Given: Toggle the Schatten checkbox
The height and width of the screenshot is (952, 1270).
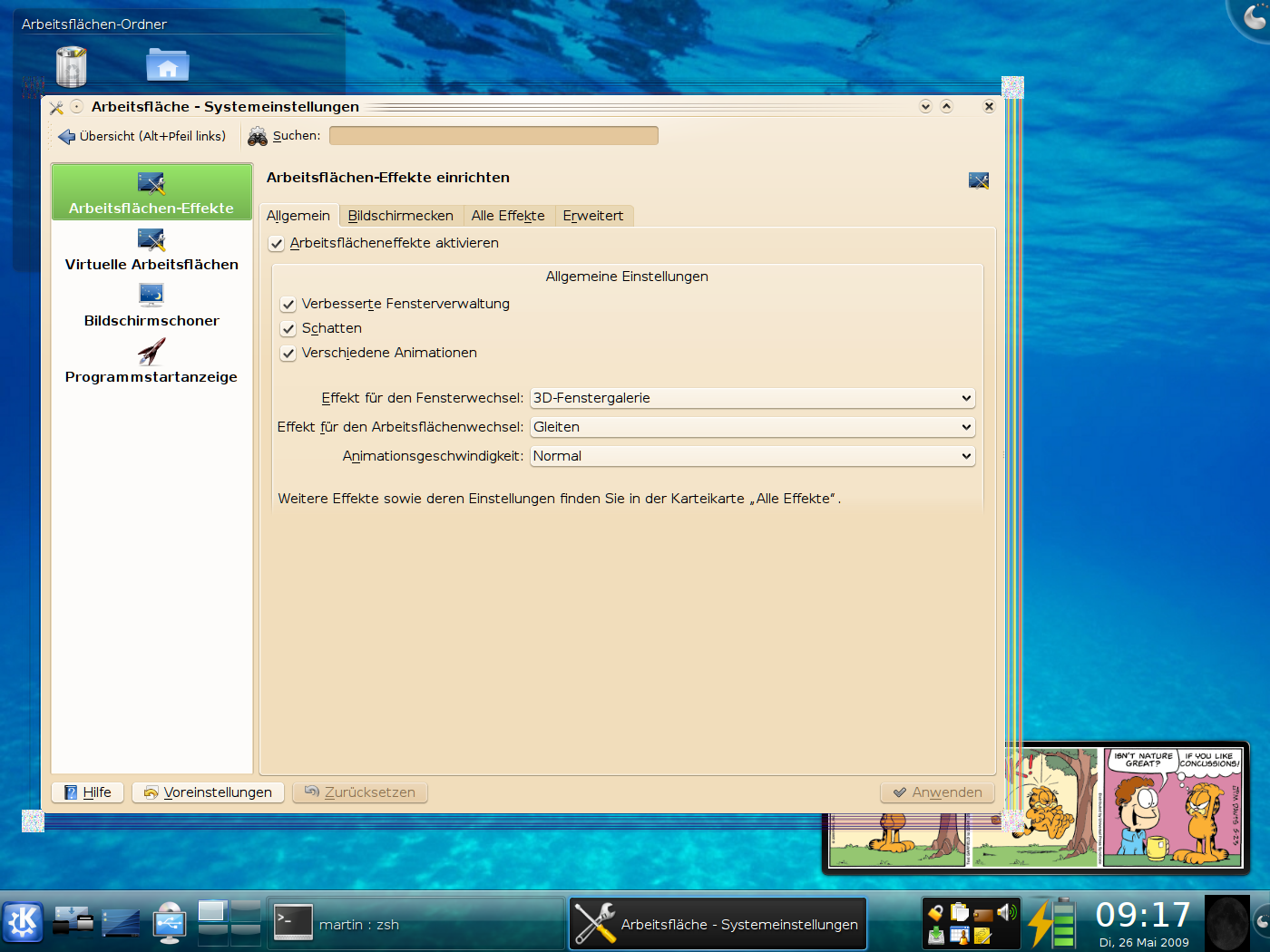Looking at the screenshot, I should pos(288,329).
